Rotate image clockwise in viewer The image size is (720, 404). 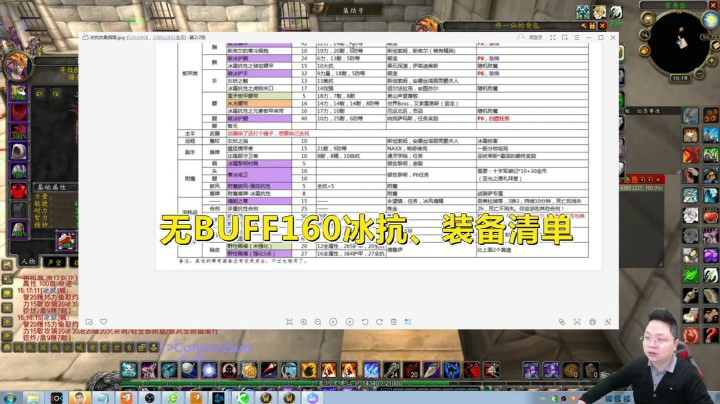[x=379, y=322]
